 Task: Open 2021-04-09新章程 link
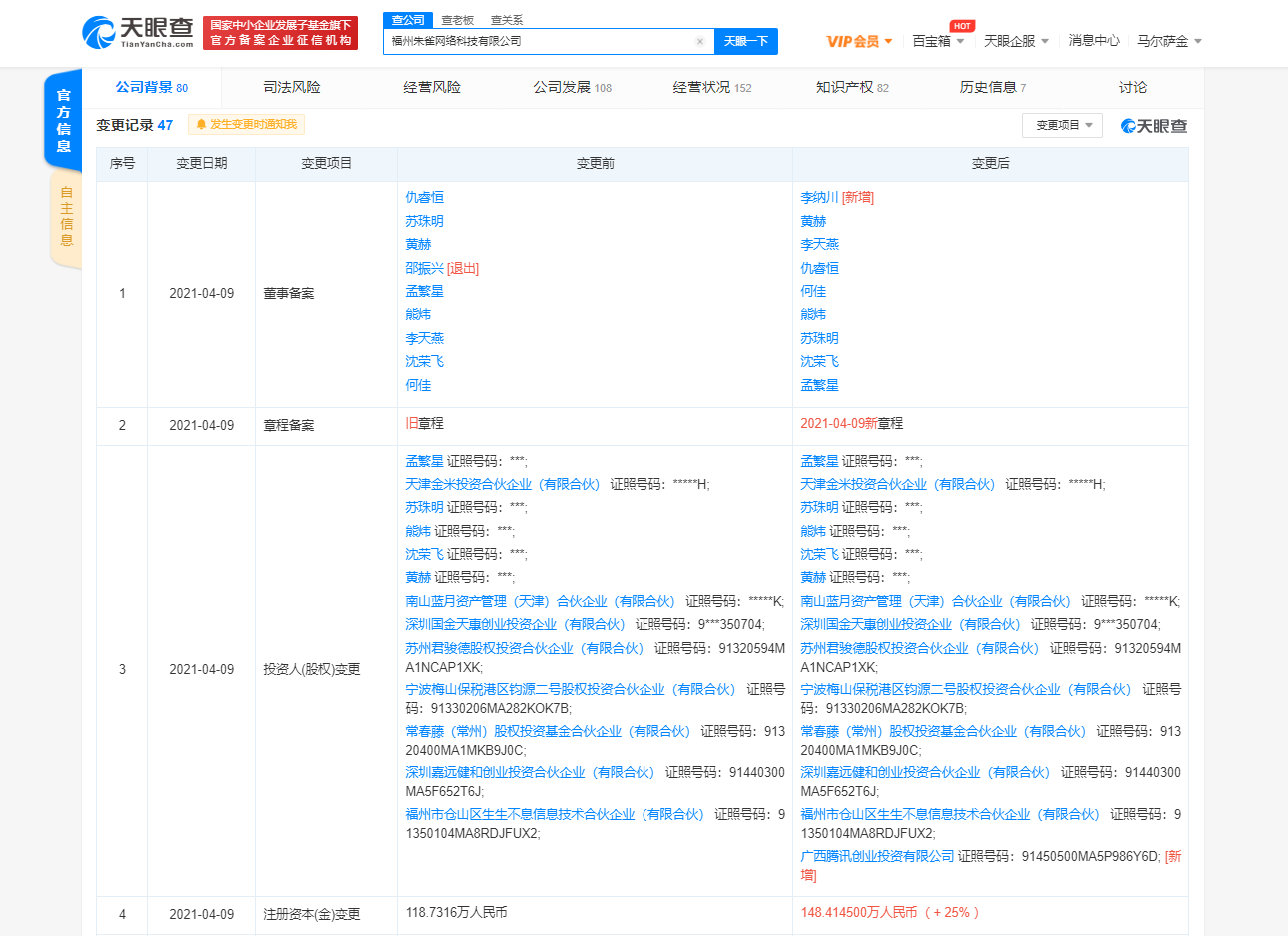[851, 424]
